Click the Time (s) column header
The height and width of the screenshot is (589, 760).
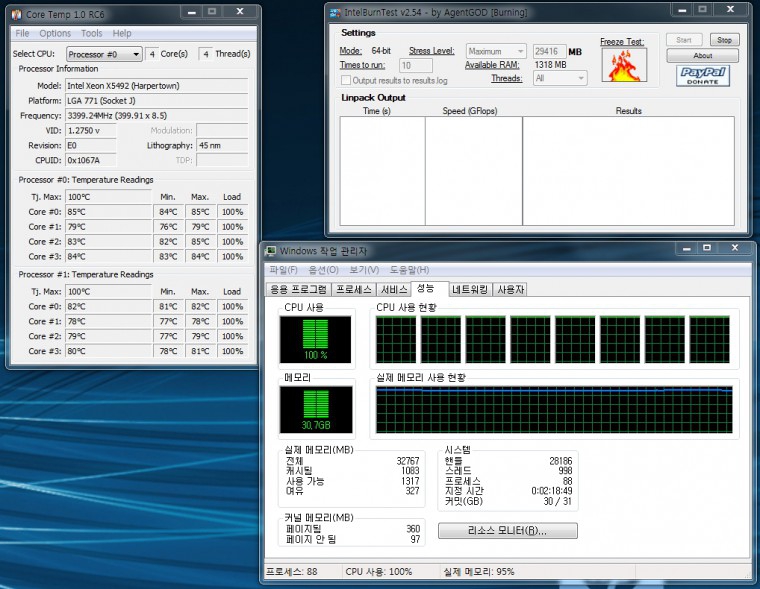(377, 111)
